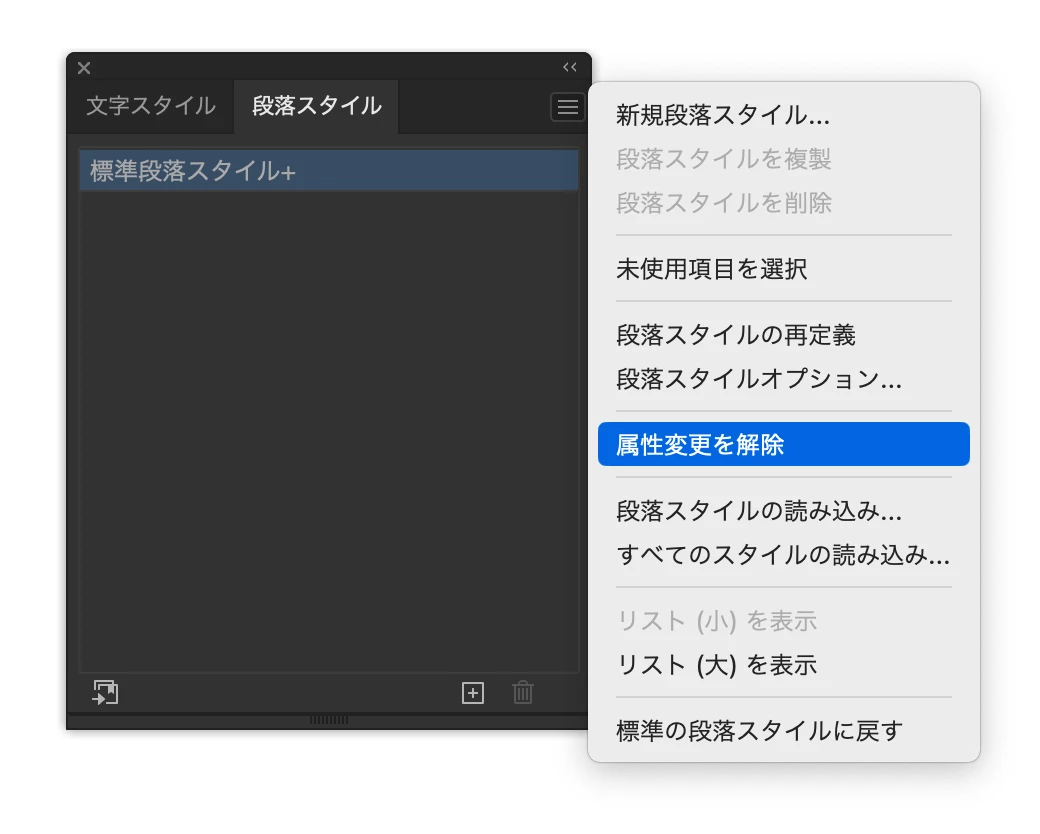Collapse panel using double chevron icon
This screenshot has width=1040, height=834.
[570, 67]
